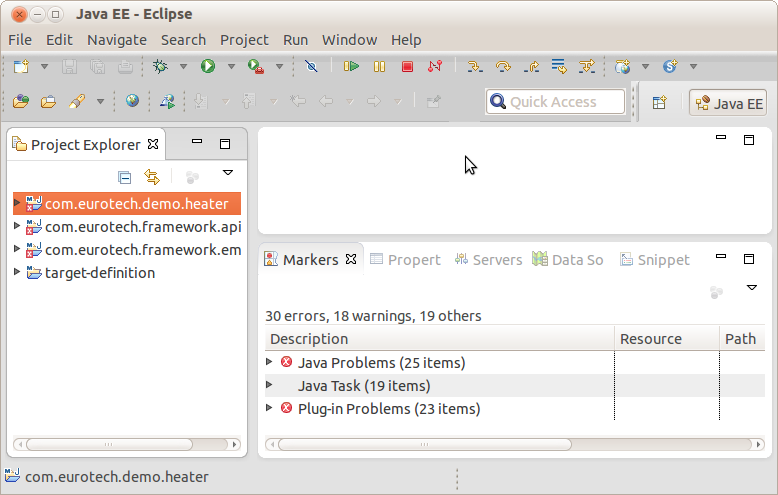Click the Open Web Browser globe icon
The height and width of the screenshot is (495, 778).
point(132,101)
